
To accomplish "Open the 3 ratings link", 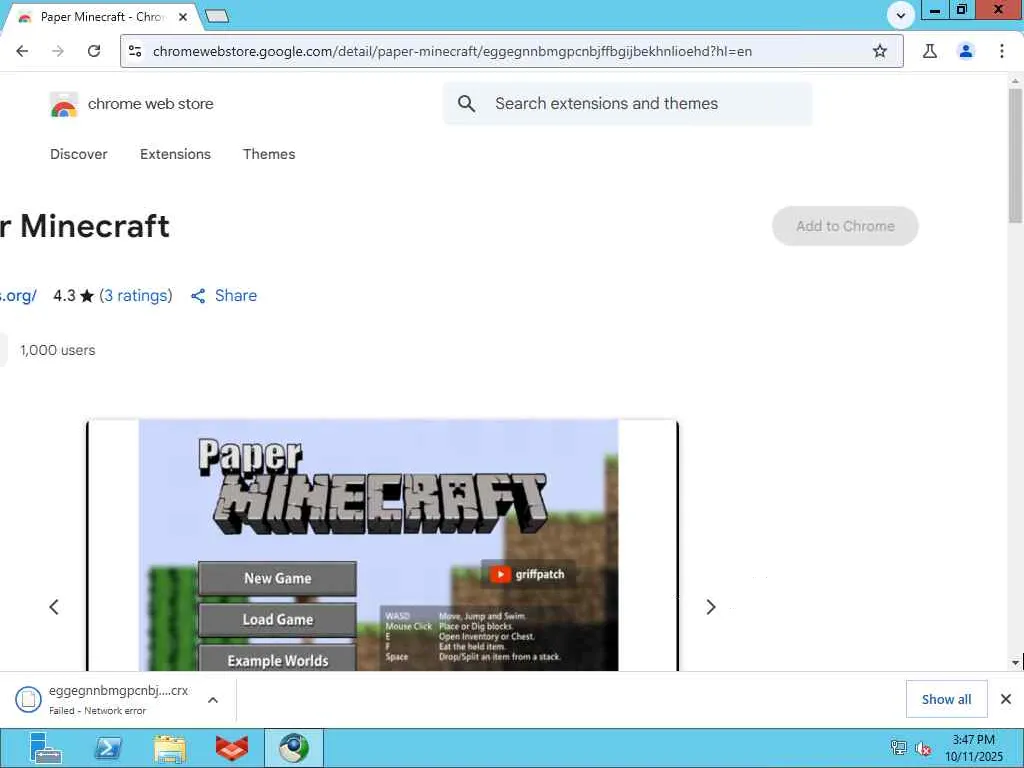I will point(136,296).
